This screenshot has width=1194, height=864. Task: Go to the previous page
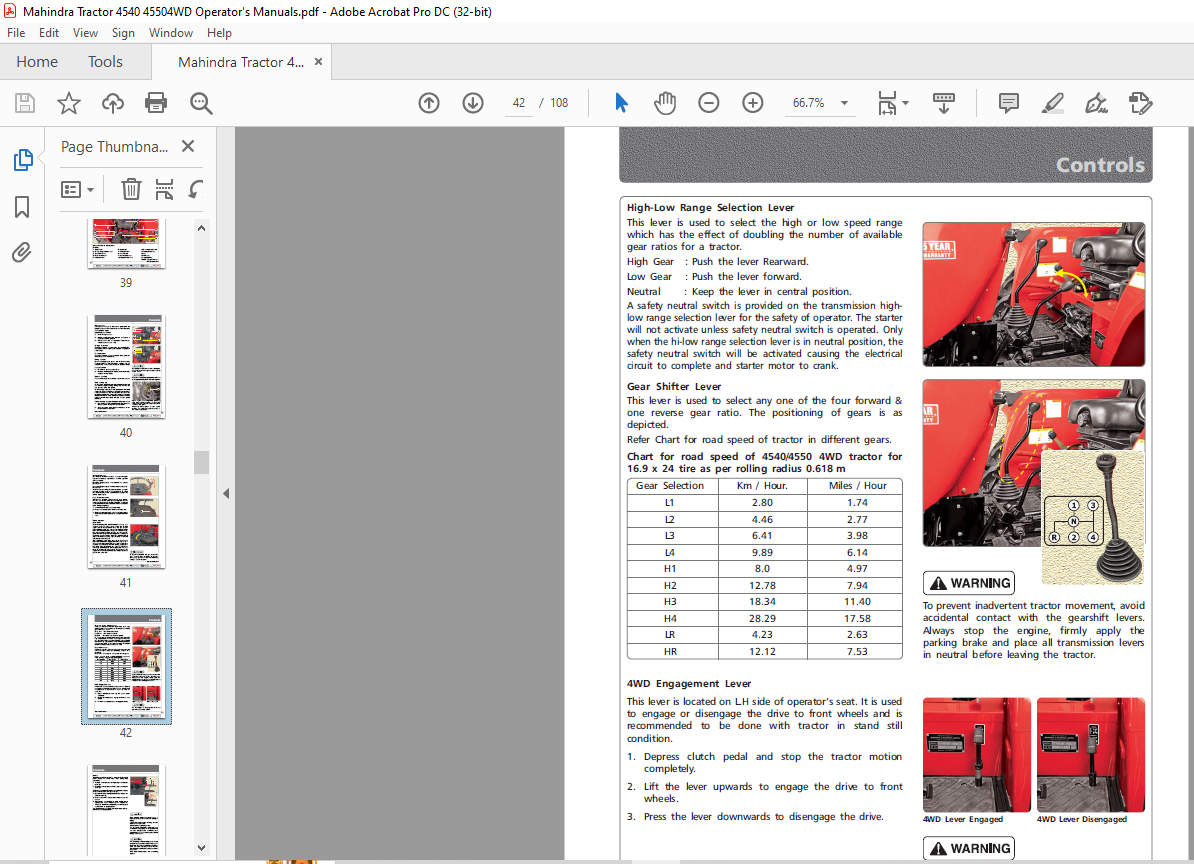429,103
